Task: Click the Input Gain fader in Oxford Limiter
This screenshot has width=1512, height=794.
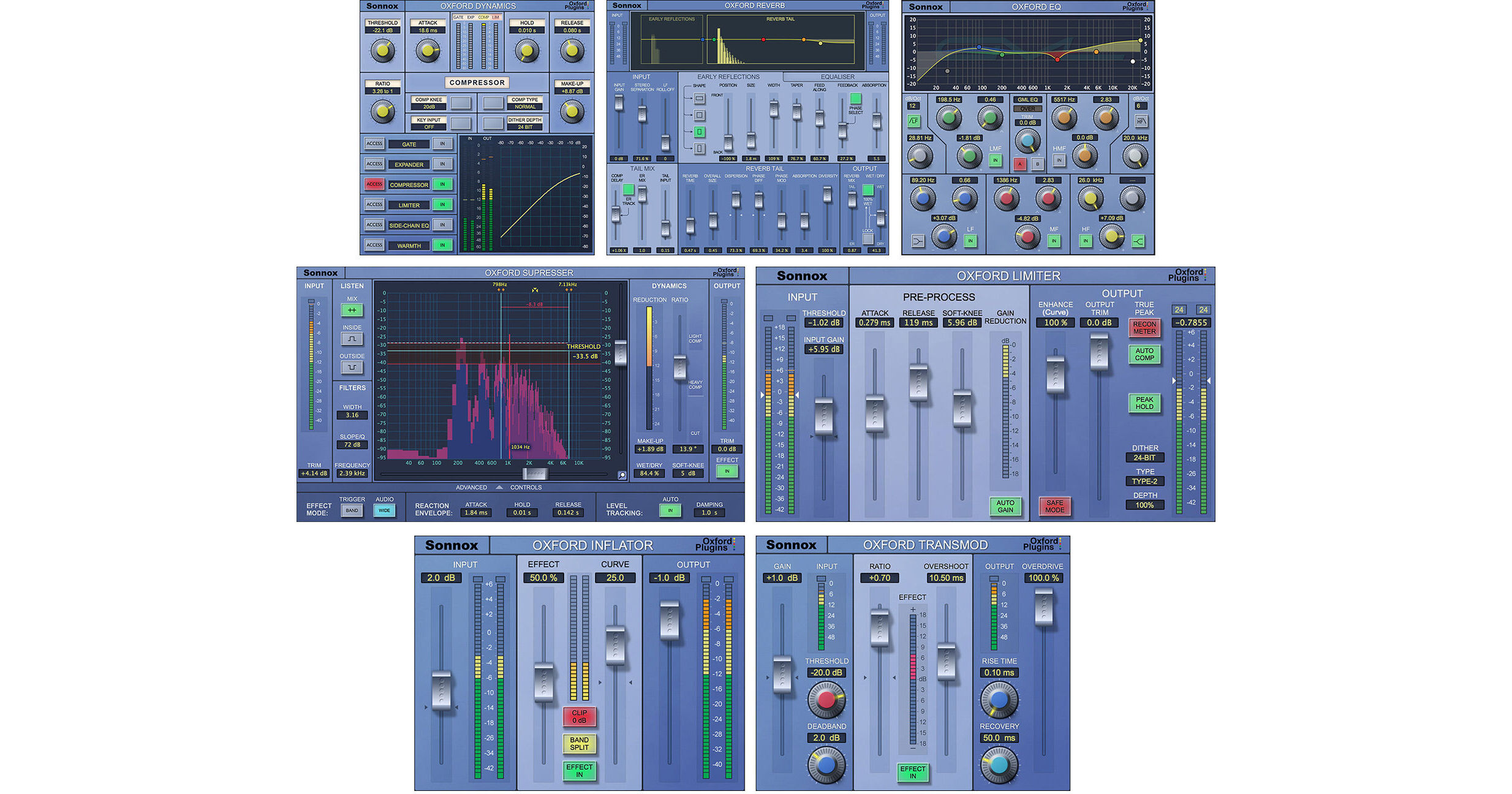Action: 823,416
